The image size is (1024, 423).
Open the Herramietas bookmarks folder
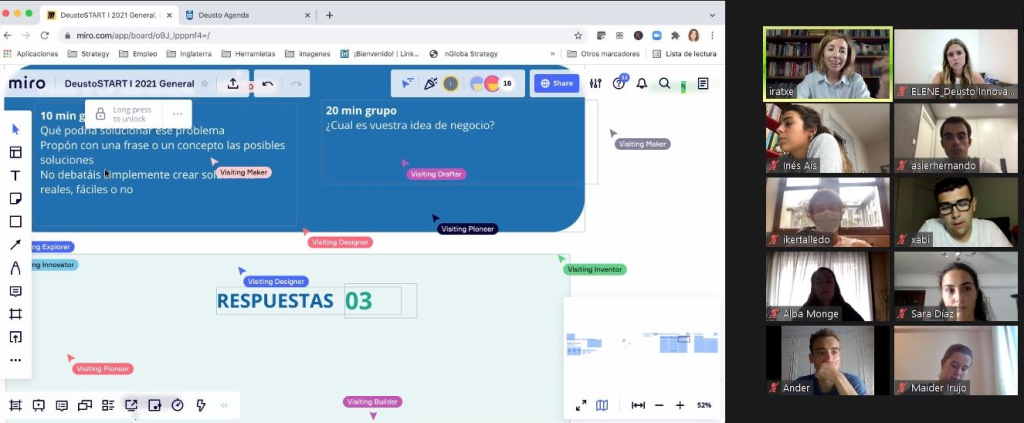point(248,53)
